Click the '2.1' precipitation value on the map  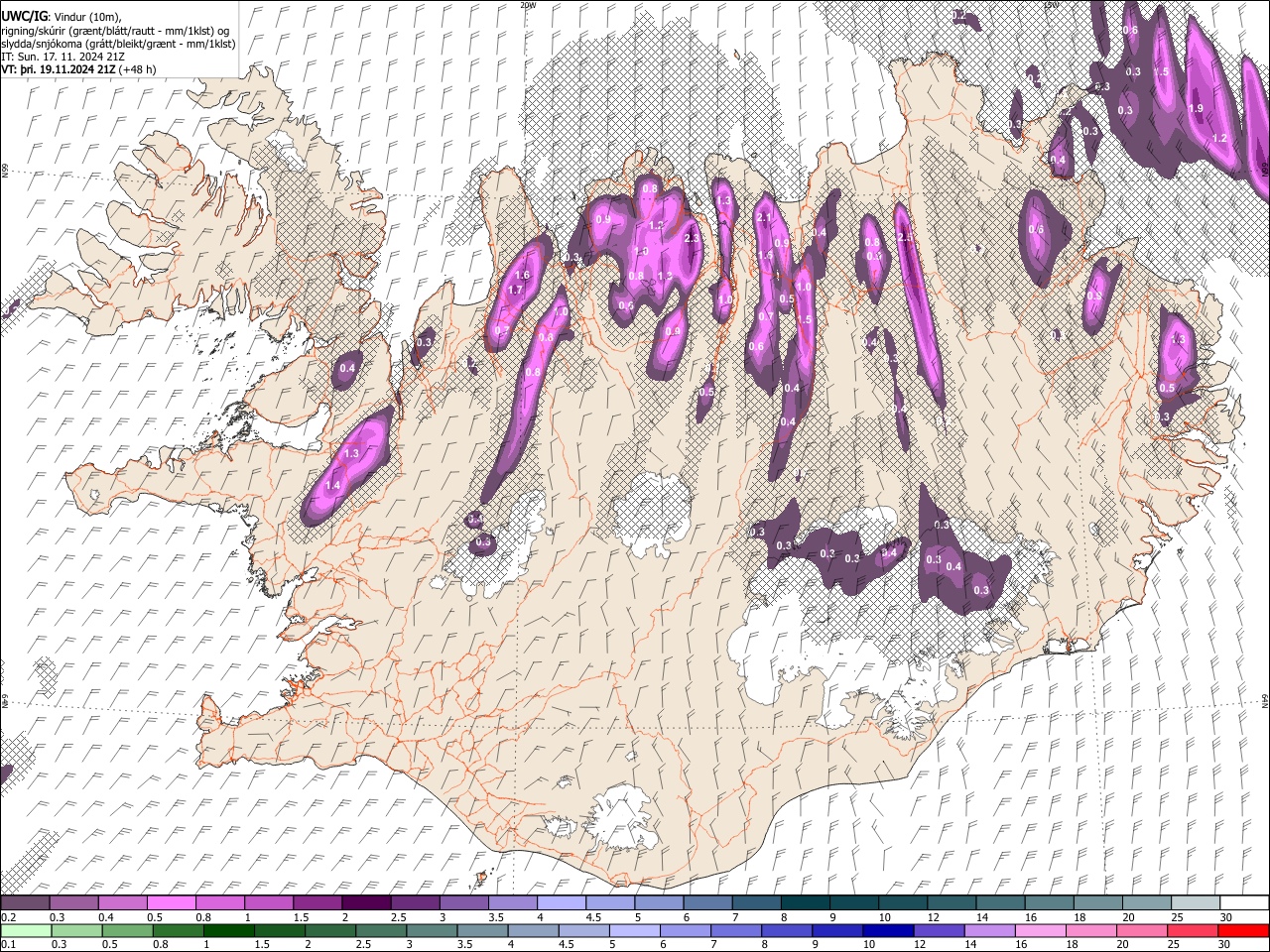764,217
